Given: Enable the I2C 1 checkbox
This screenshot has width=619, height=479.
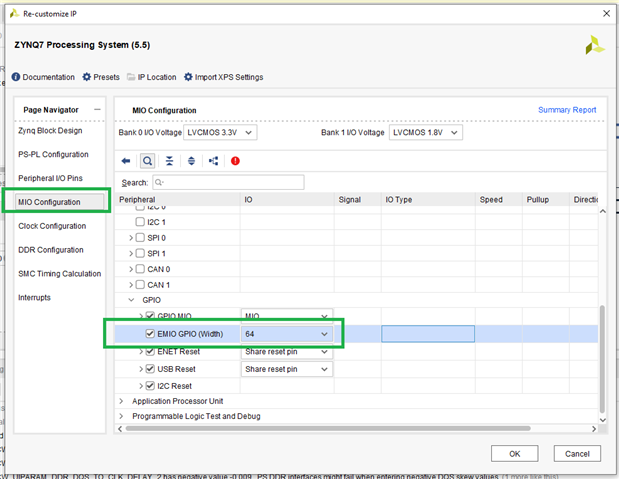Looking at the screenshot, I should pos(140,222).
